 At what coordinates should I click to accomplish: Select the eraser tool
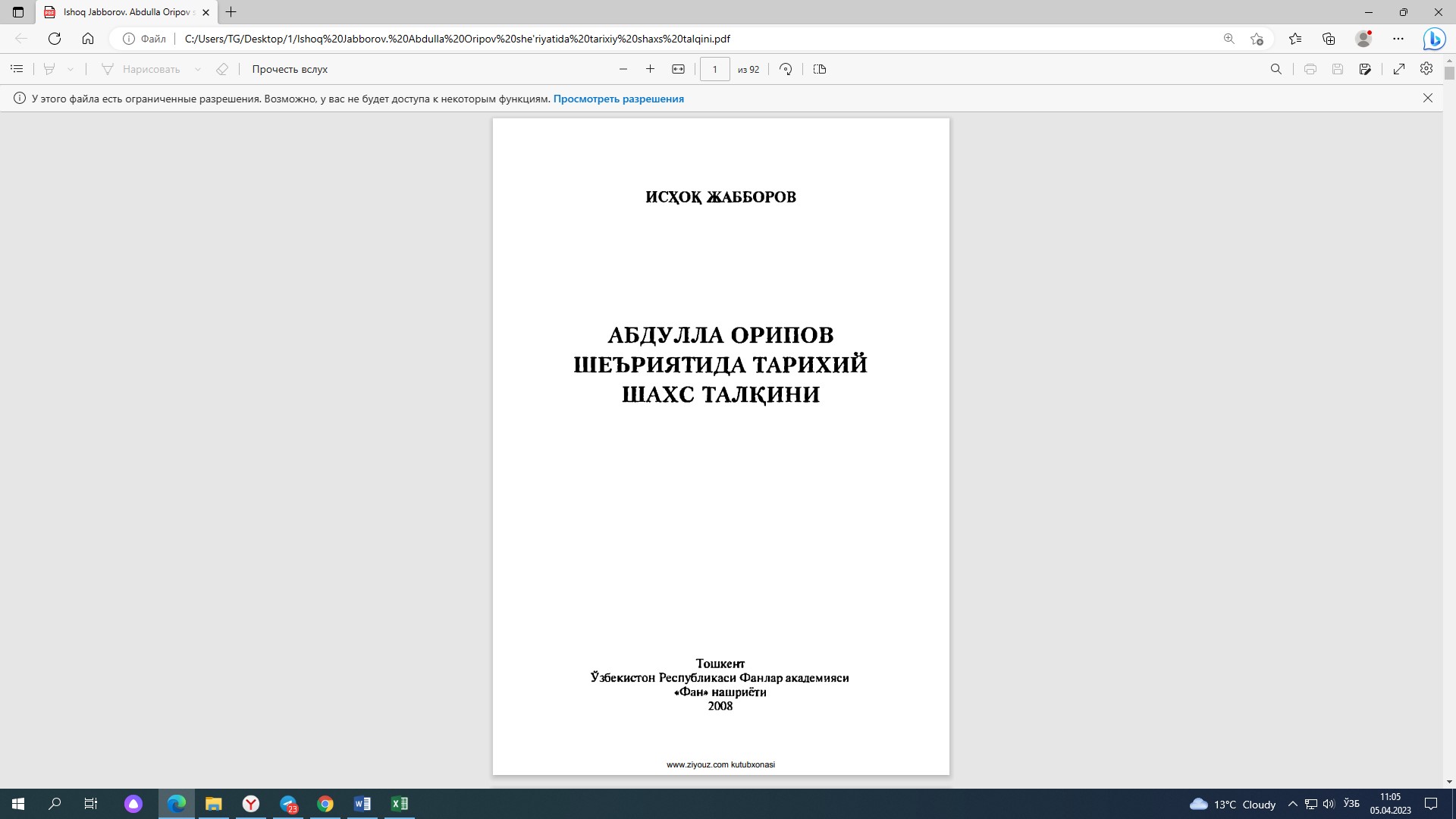[x=221, y=69]
